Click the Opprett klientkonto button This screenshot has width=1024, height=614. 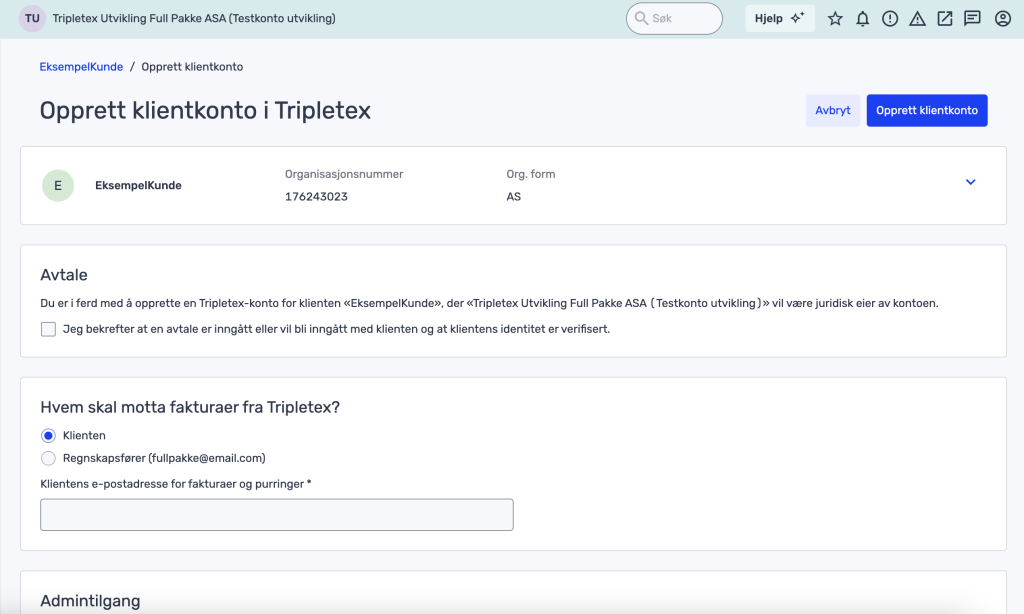tap(927, 110)
